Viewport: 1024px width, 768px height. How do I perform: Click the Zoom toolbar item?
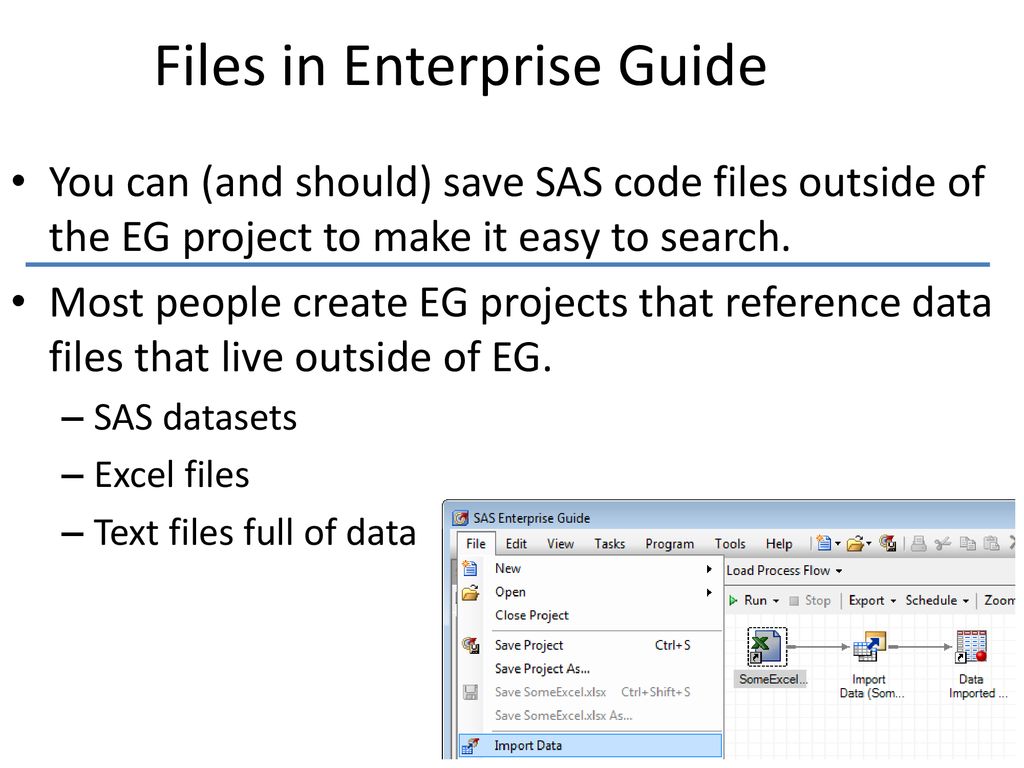tap(1000, 600)
